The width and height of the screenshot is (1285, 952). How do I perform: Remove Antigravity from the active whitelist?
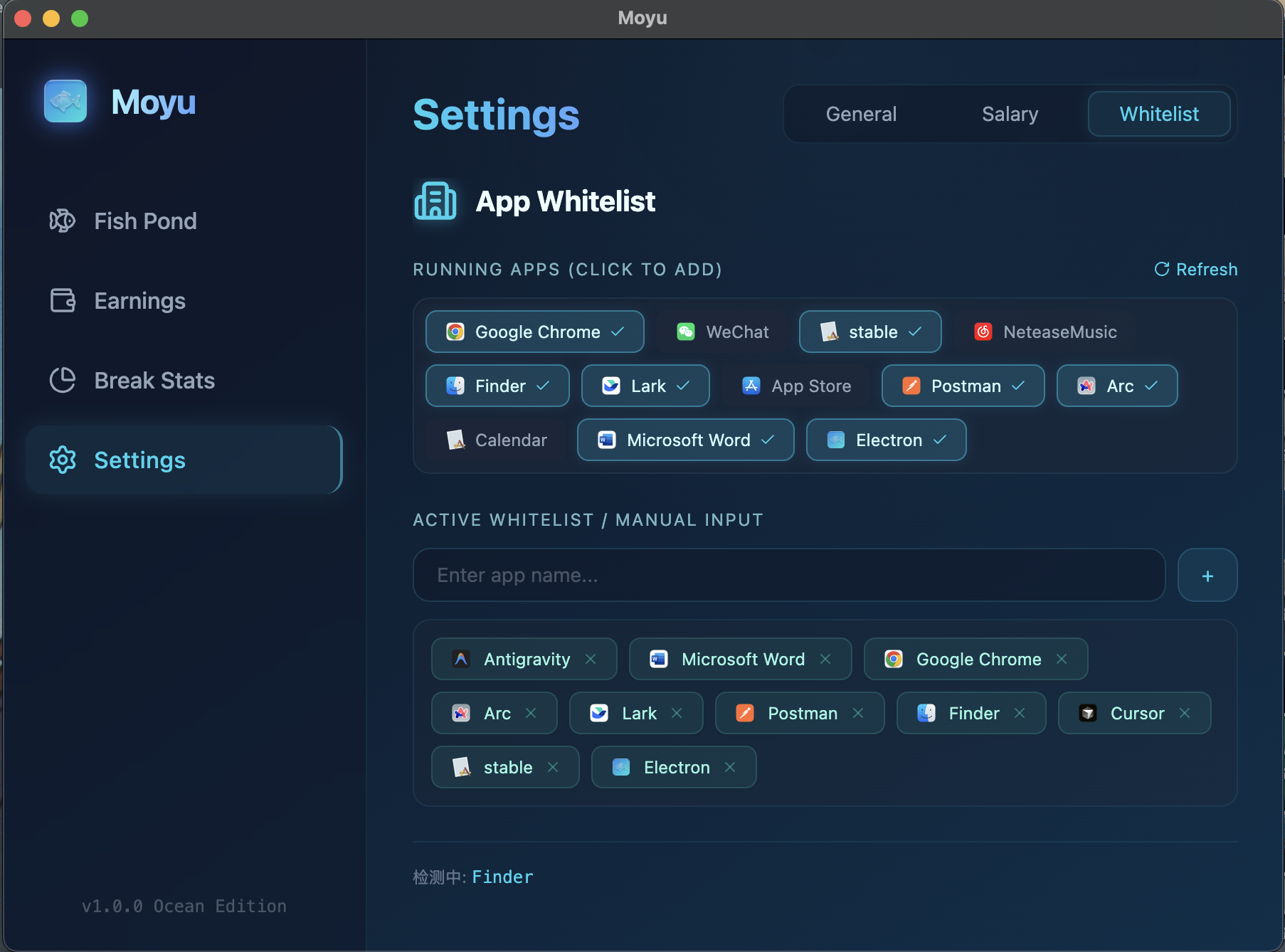coord(591,659)
